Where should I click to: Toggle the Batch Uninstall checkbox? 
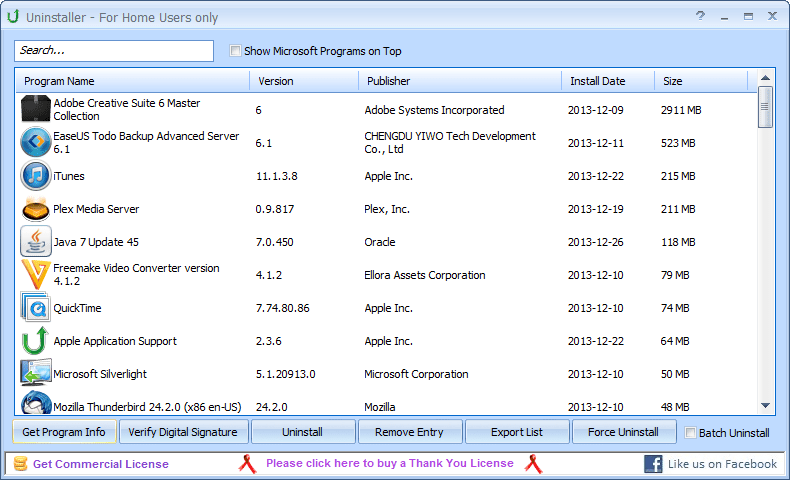pyautogui.click(x=690, y=433)
